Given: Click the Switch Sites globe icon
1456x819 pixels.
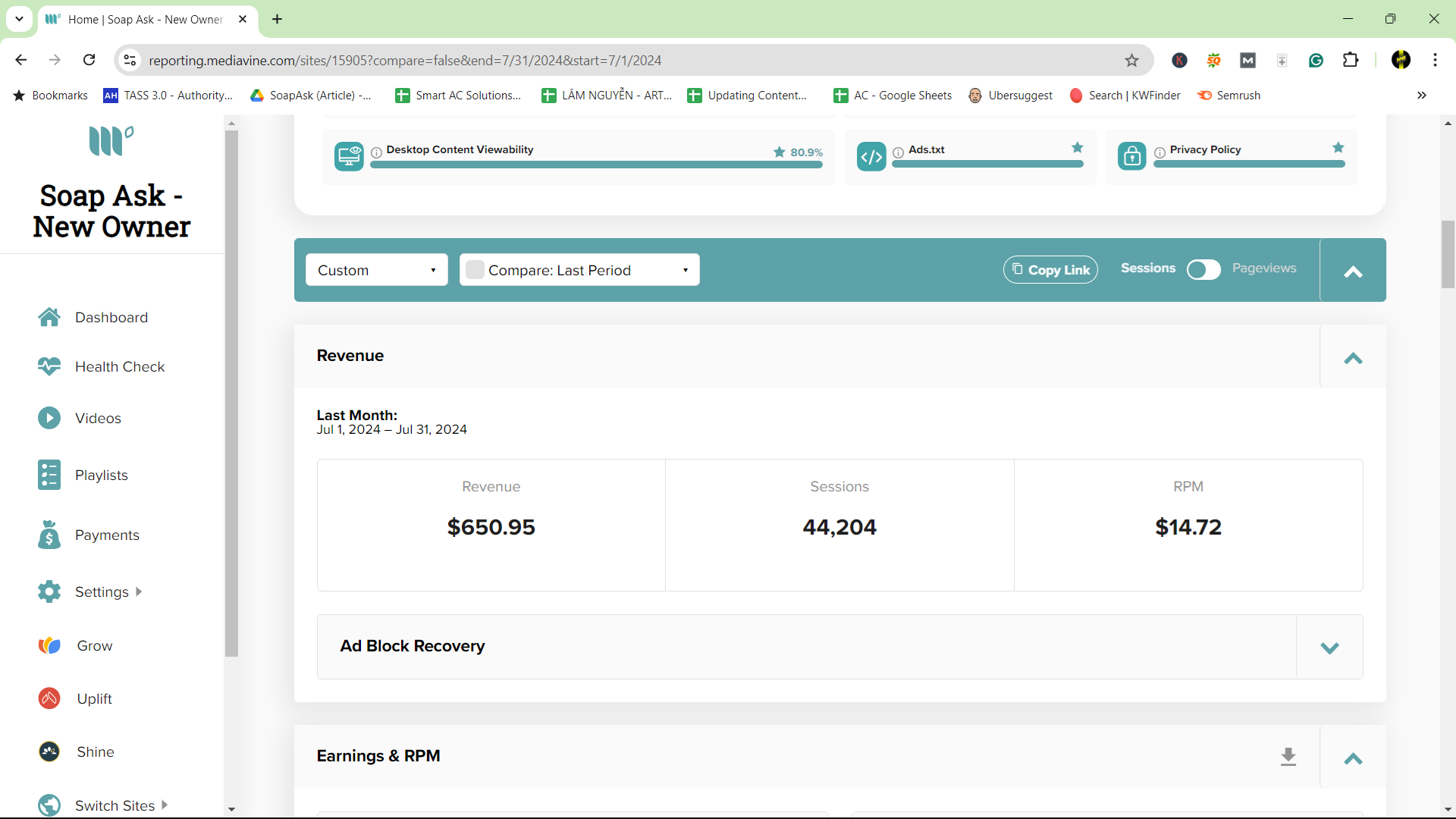Looking at the screenshot, I should pos(49,805).
